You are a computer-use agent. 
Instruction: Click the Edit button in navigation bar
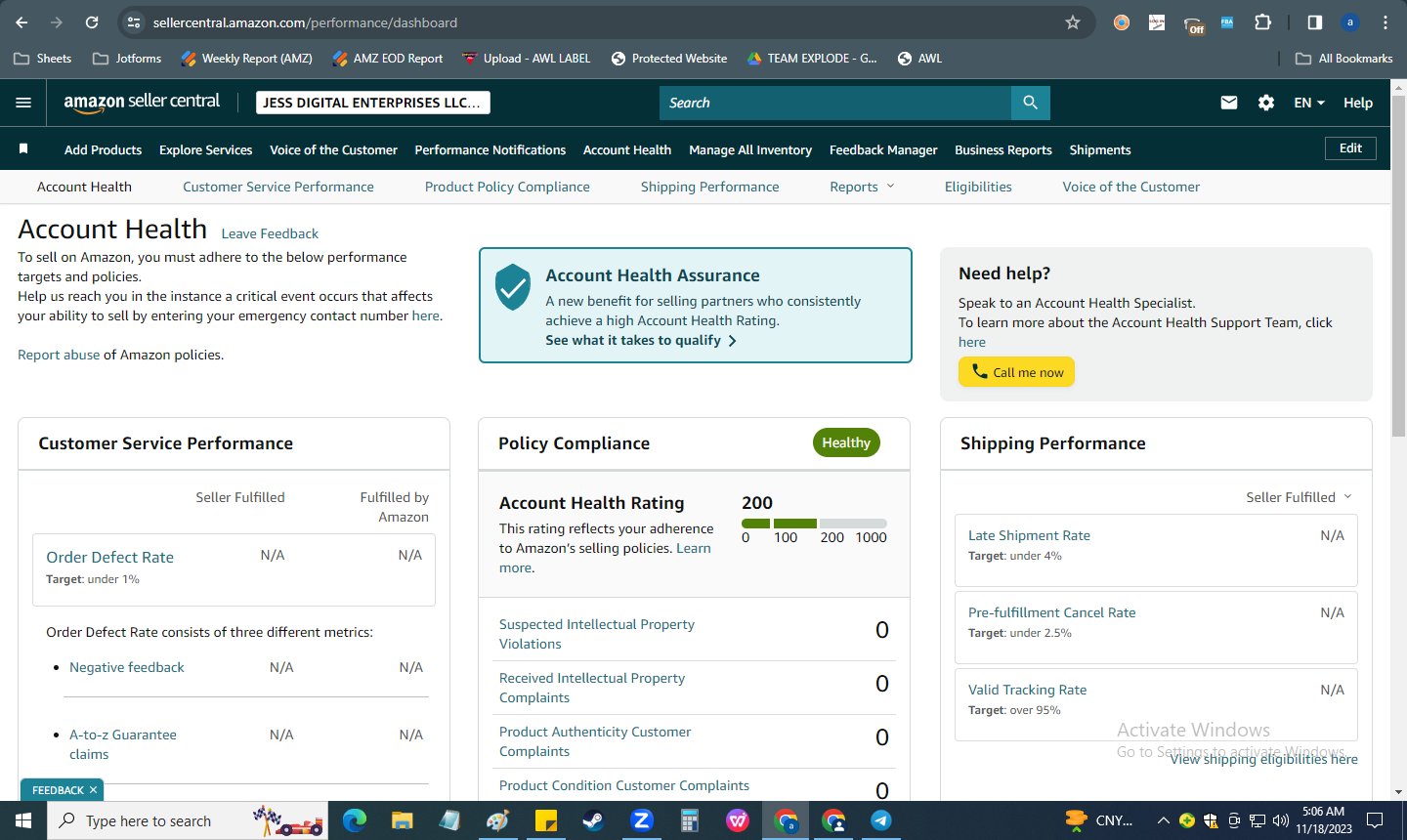[1350, 147]
